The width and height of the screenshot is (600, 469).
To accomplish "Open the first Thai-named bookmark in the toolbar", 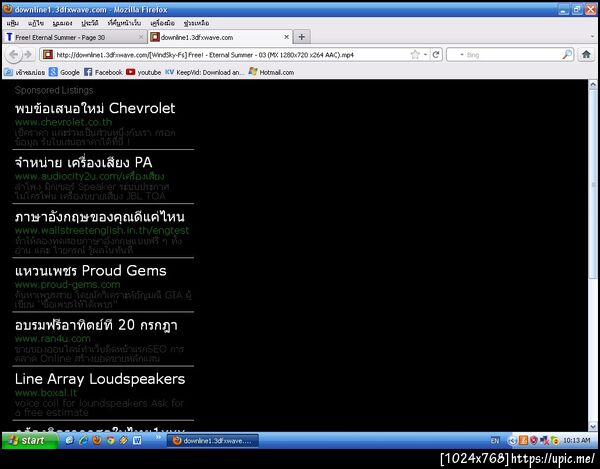I will [x=25, y=72].
